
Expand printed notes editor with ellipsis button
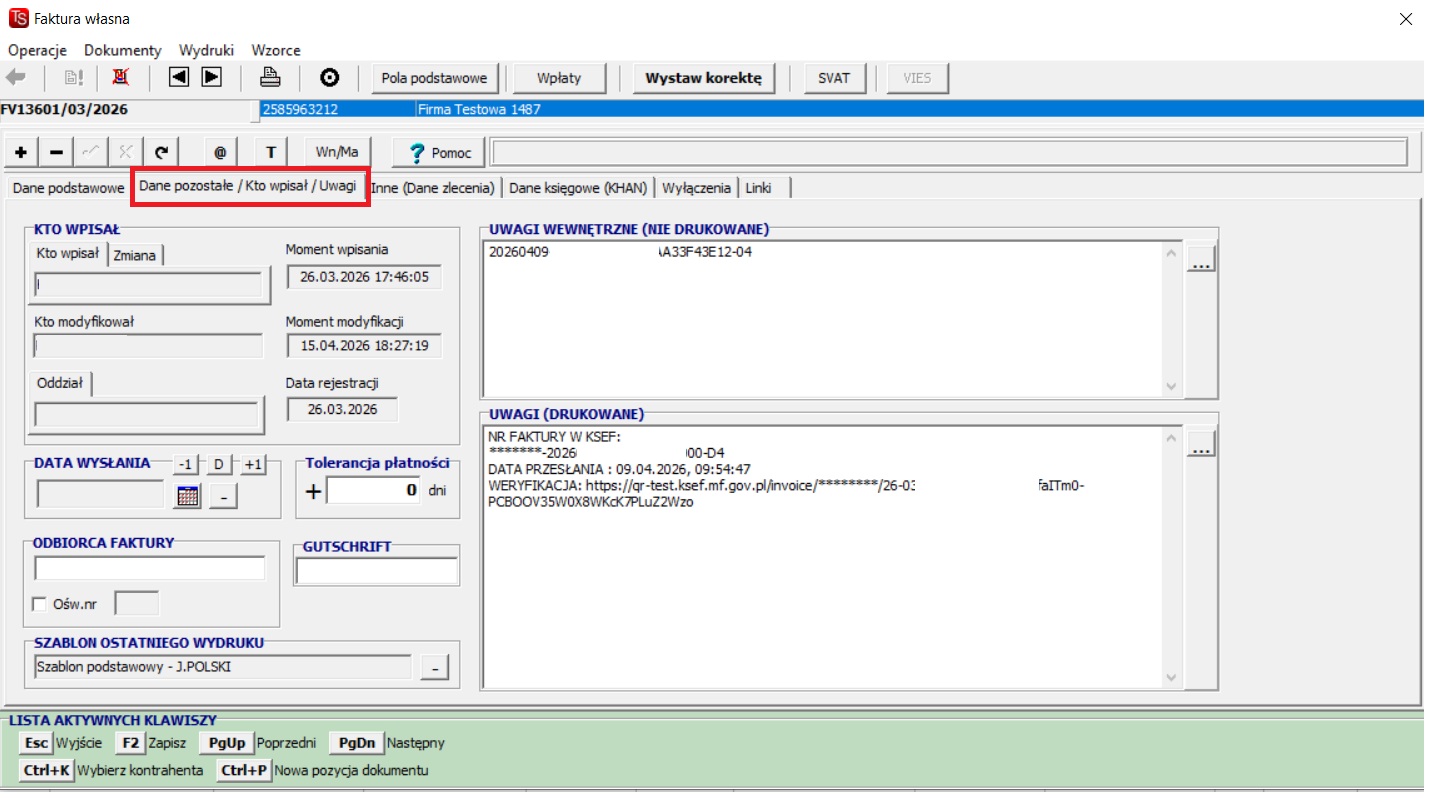(x=1202, y=444)
